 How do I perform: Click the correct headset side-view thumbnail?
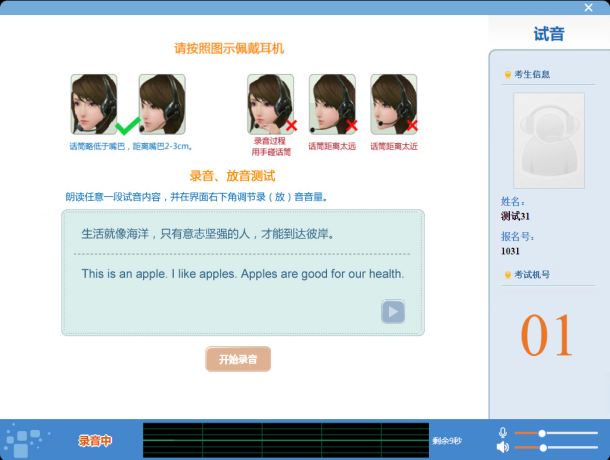pos(162,104)
